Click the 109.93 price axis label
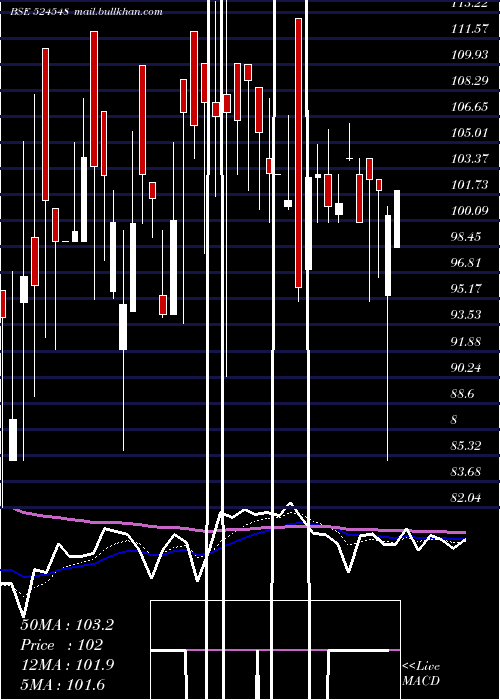500x700 pixels. (470, 55)
